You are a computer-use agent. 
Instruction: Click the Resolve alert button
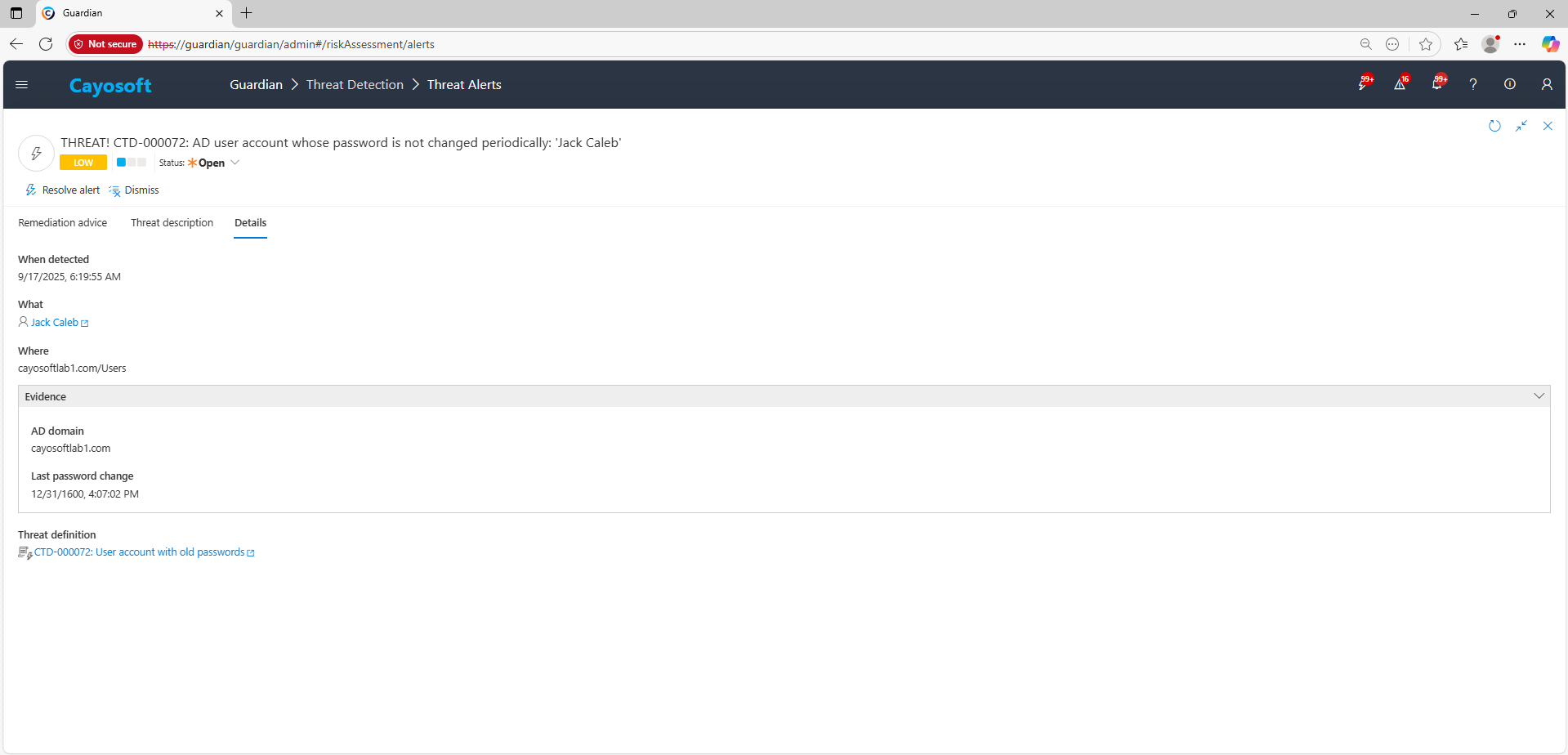tap(63, 190)
